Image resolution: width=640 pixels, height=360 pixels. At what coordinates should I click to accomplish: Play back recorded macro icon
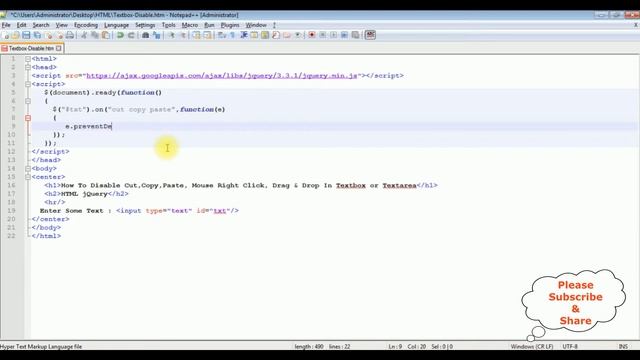tap(333, 35)
